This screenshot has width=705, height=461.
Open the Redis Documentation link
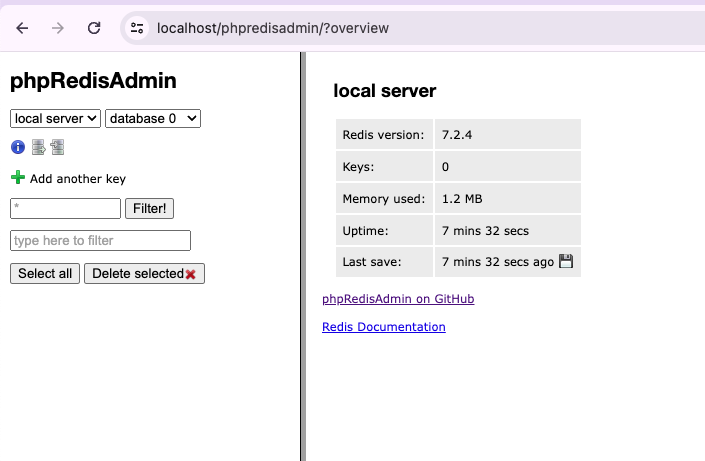(384, 327)
